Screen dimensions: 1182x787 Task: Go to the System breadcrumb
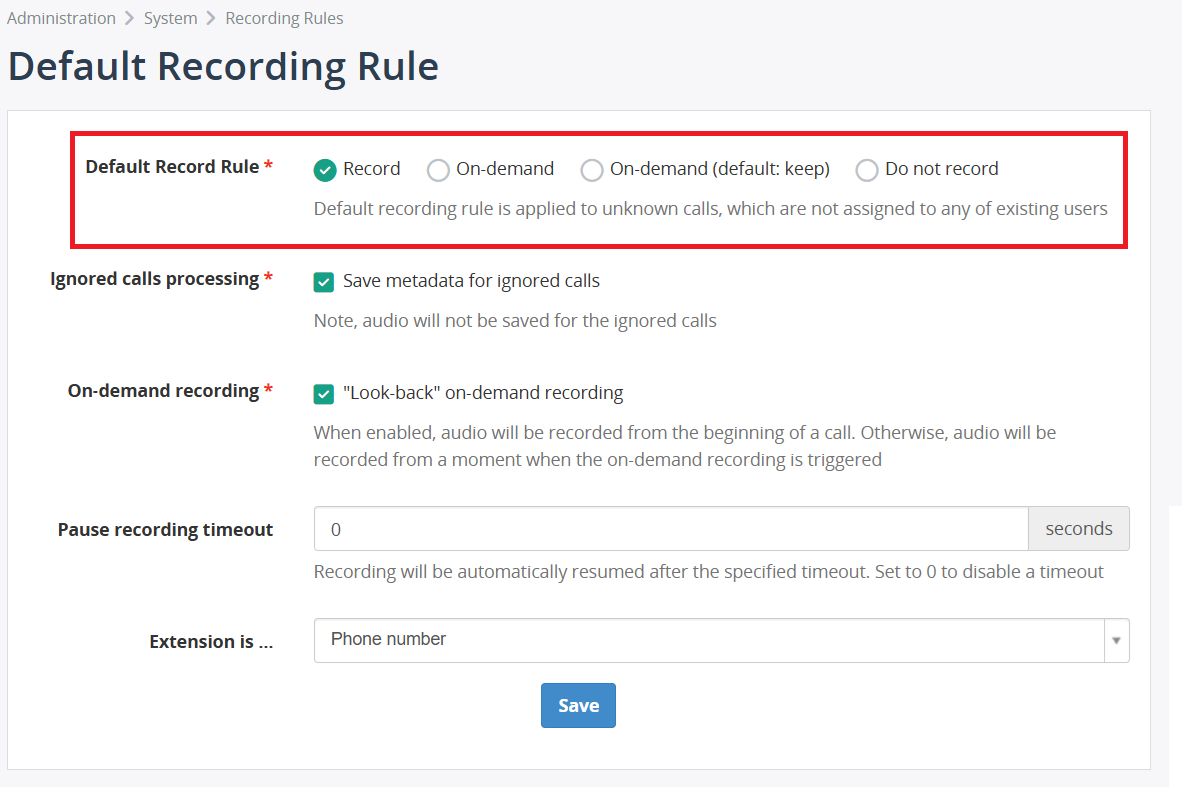170,18
